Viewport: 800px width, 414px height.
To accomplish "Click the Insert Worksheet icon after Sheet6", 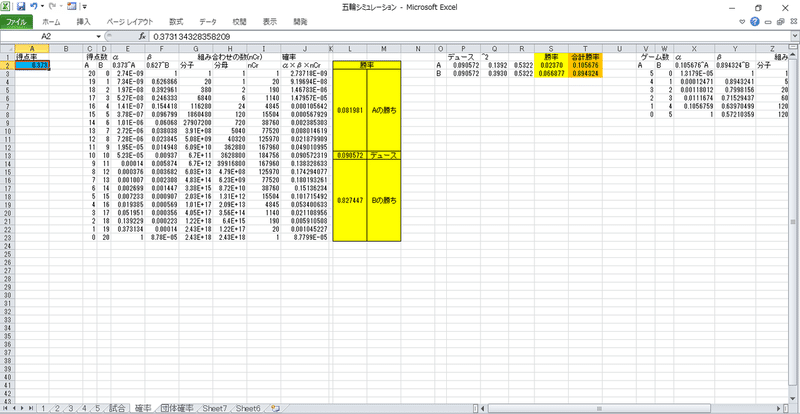I will (276, 408).
